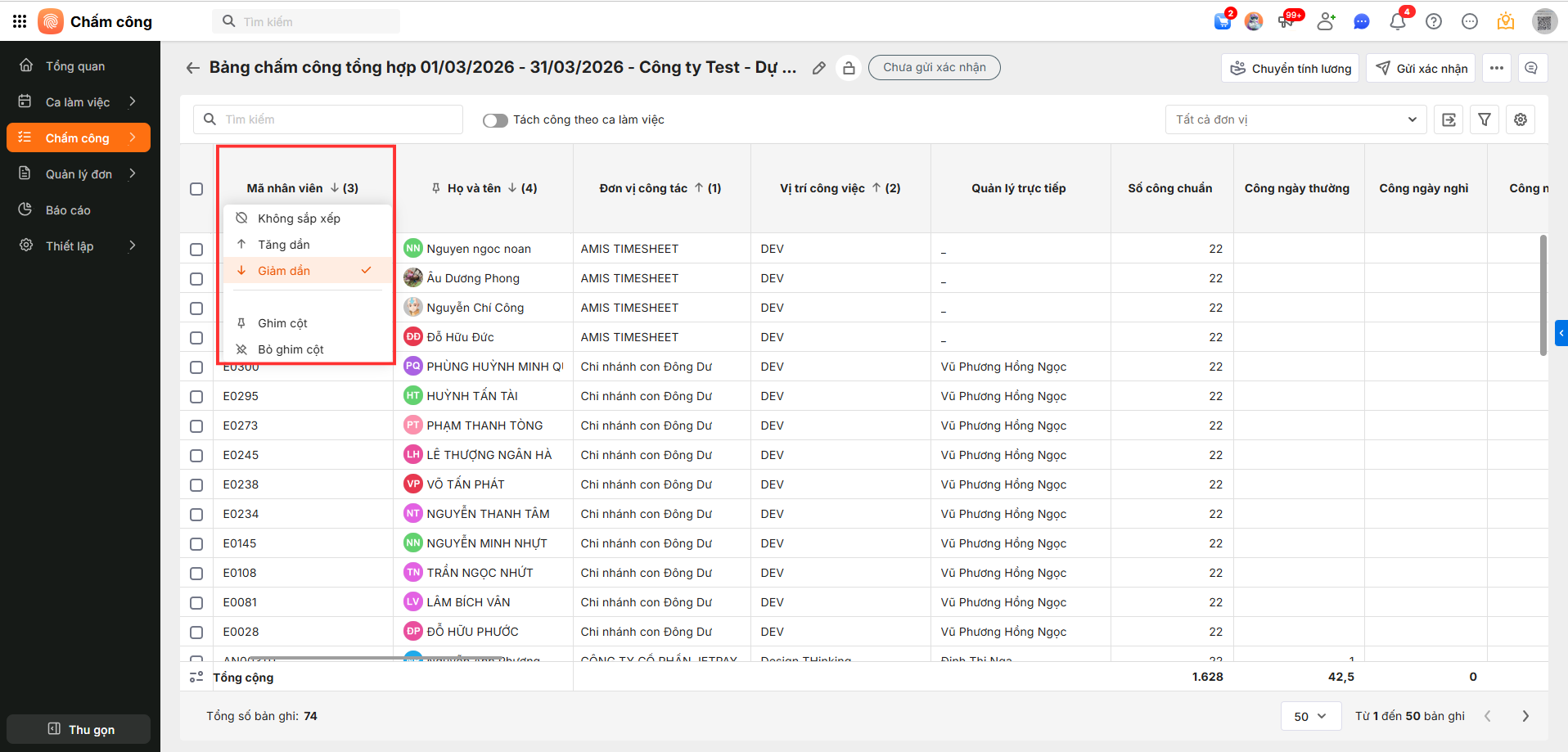This screenshot has height=752, width=1568.
Task: Check the row checkbox for E0295
Action: [196, 397]
